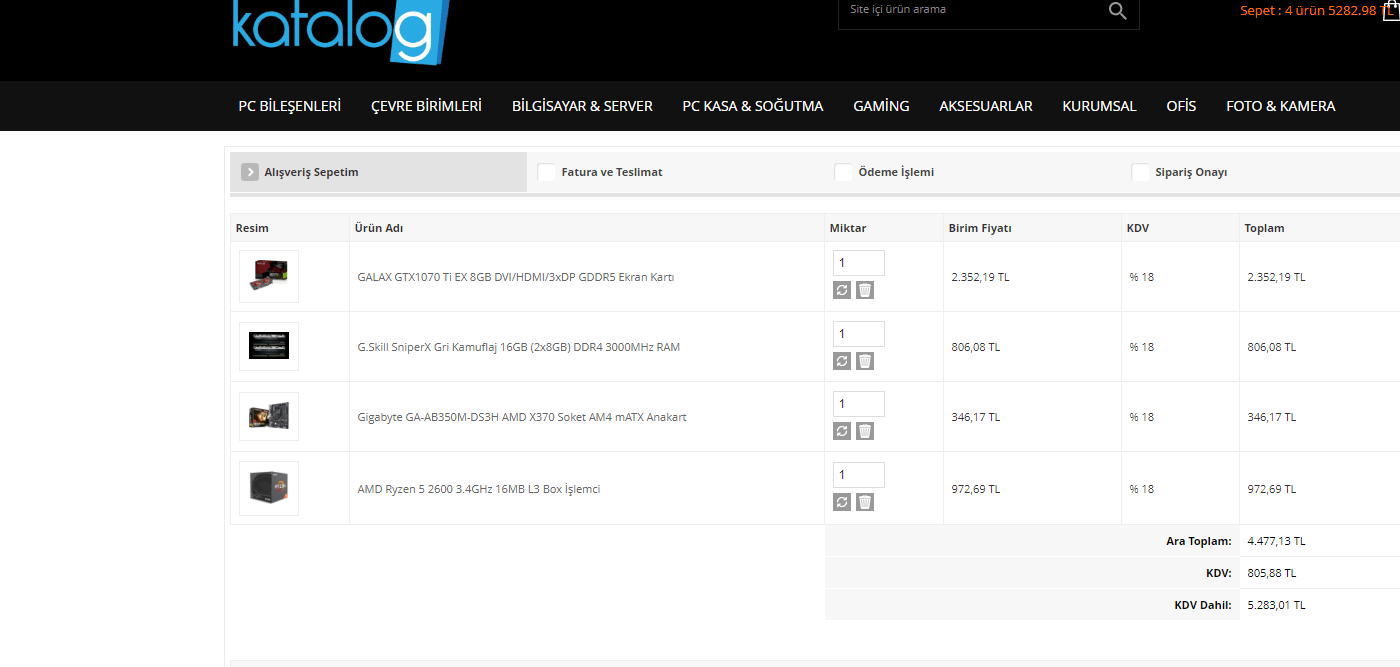1400x667 pixels.
Task: Open PC KASA & SOĞUTMA menu
Action: (x=753, y=106)
